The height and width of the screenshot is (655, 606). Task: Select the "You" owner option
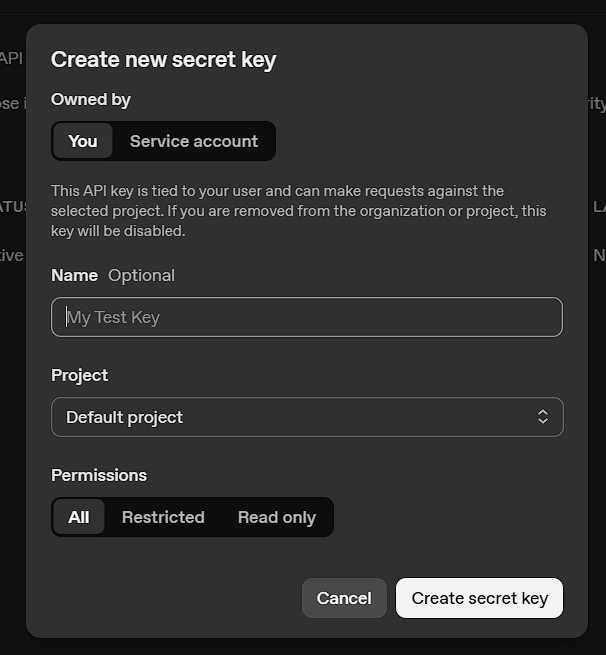[x=83, y=141]
